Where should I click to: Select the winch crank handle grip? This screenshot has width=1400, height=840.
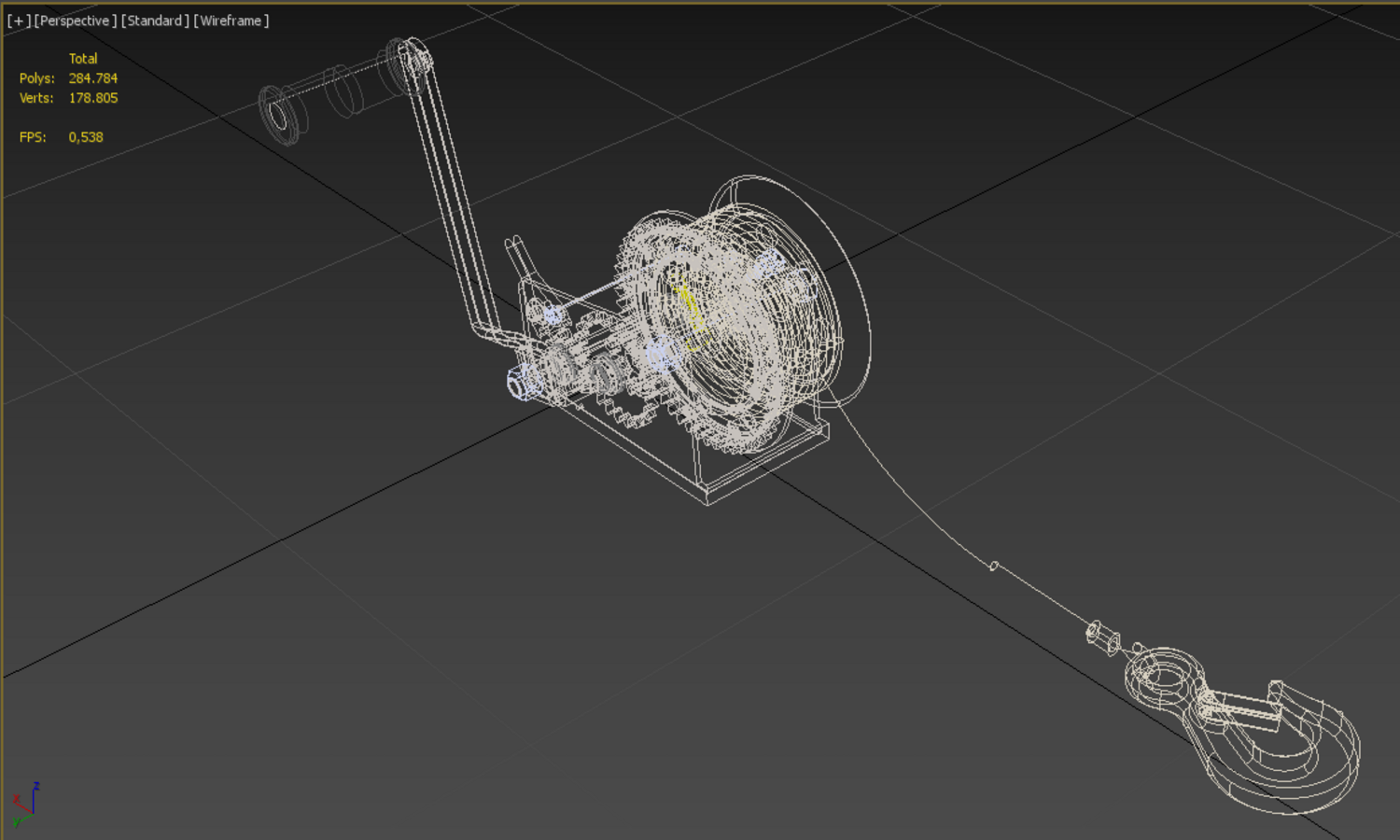point(341,91)
